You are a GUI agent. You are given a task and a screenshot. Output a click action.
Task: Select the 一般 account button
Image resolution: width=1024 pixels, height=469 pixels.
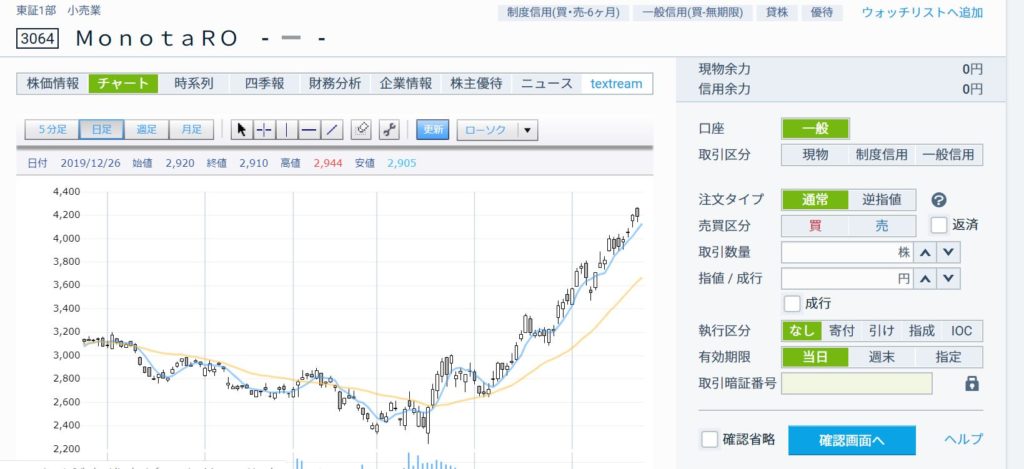815,129
